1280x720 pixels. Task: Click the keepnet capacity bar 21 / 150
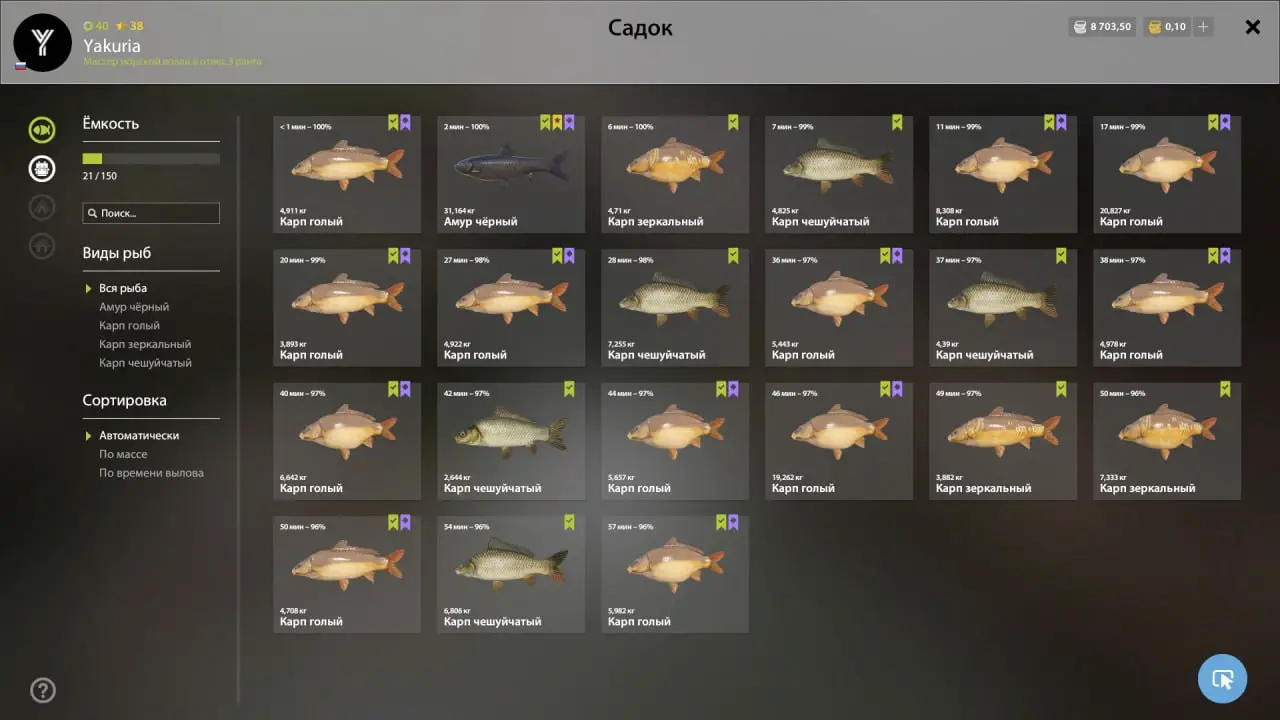(151, 158)
